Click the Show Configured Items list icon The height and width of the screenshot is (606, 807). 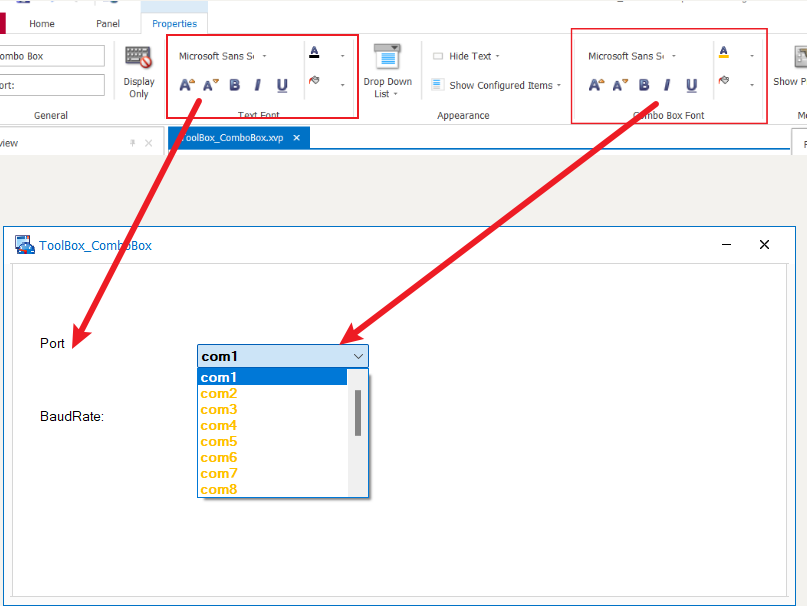pos(436,84)
